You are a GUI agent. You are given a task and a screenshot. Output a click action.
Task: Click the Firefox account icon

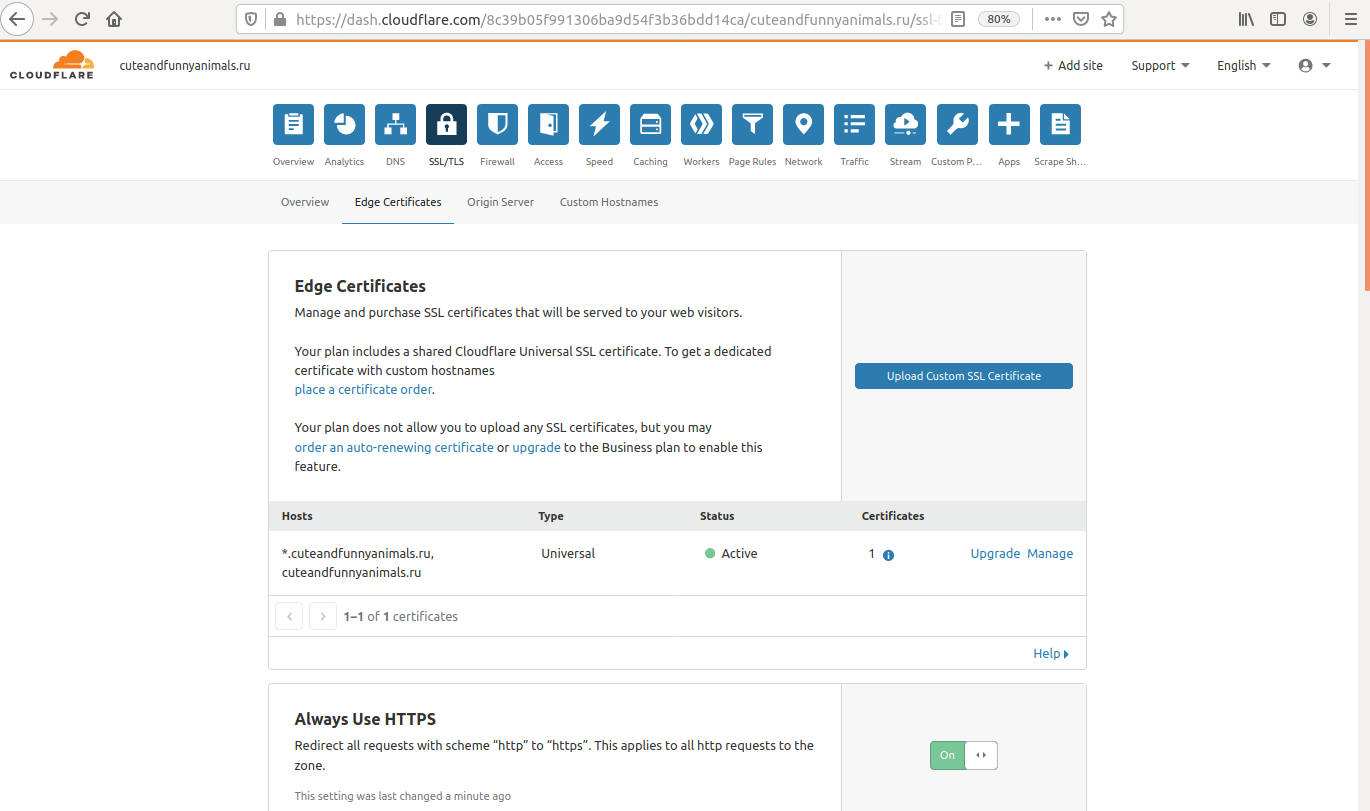[1310, 18]
